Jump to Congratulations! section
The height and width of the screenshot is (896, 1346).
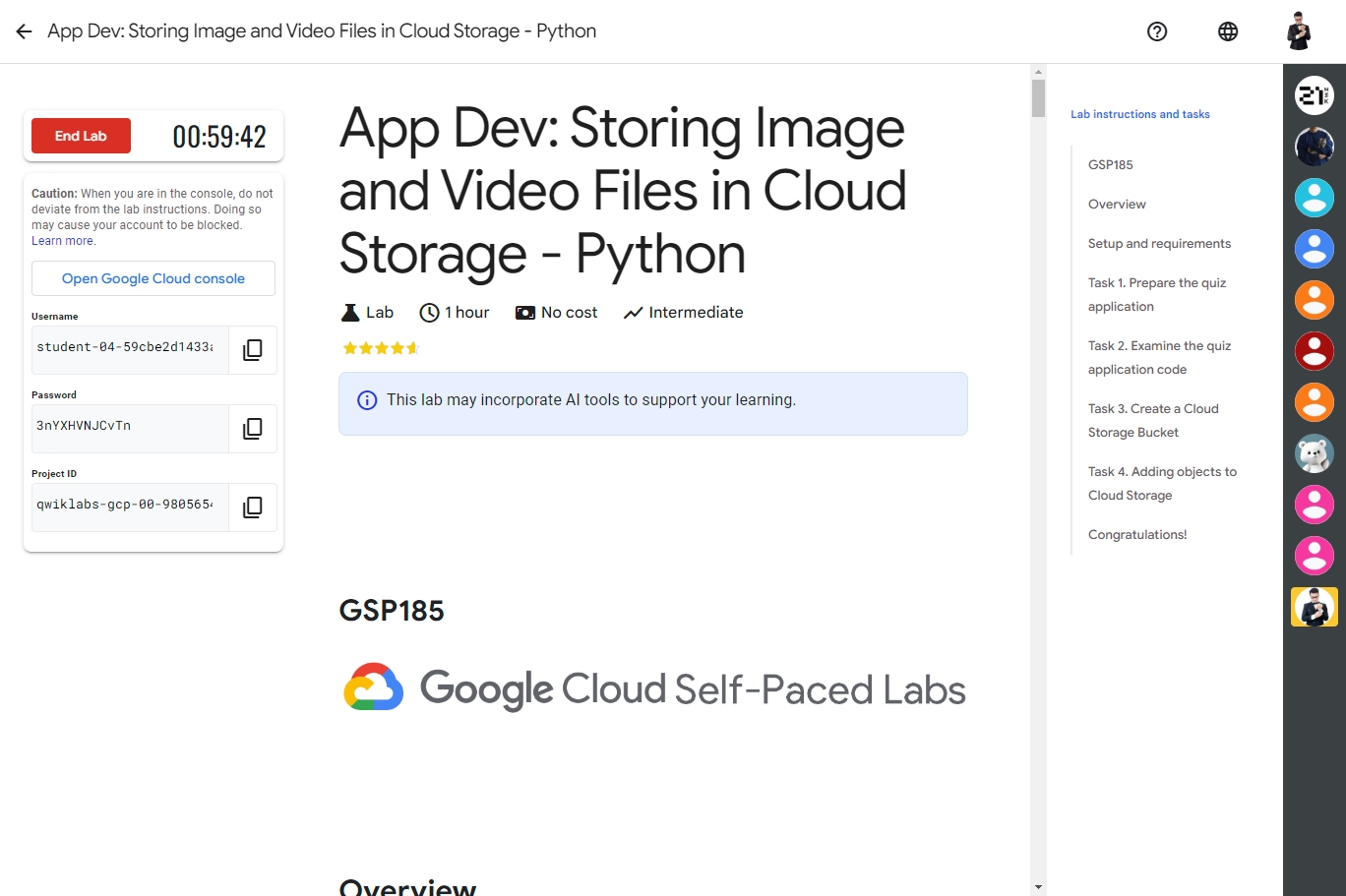click(1137, 534)
